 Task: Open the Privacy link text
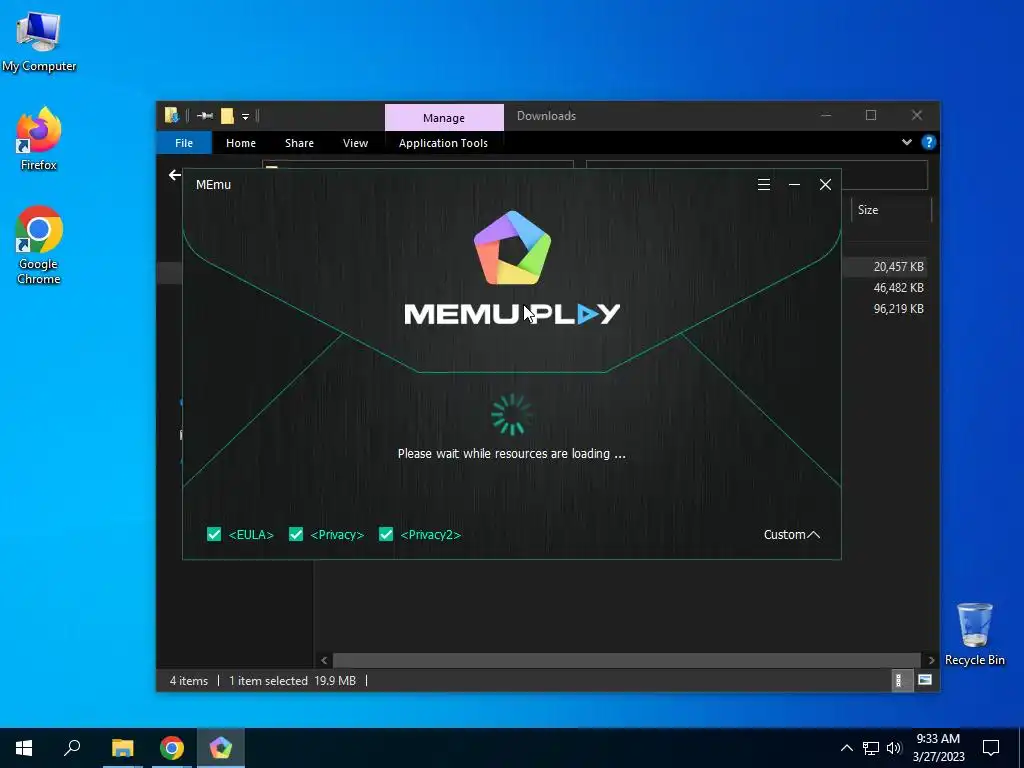[x=337, y=535]
